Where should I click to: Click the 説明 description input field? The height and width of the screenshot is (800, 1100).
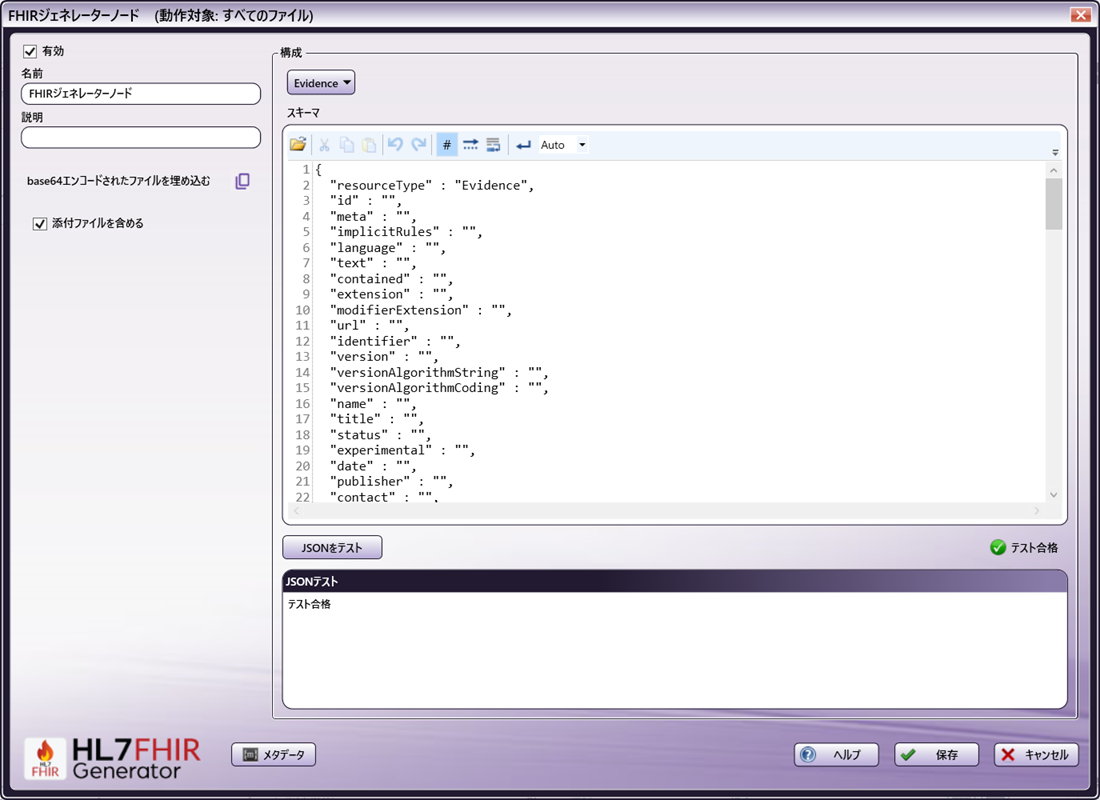140,137
